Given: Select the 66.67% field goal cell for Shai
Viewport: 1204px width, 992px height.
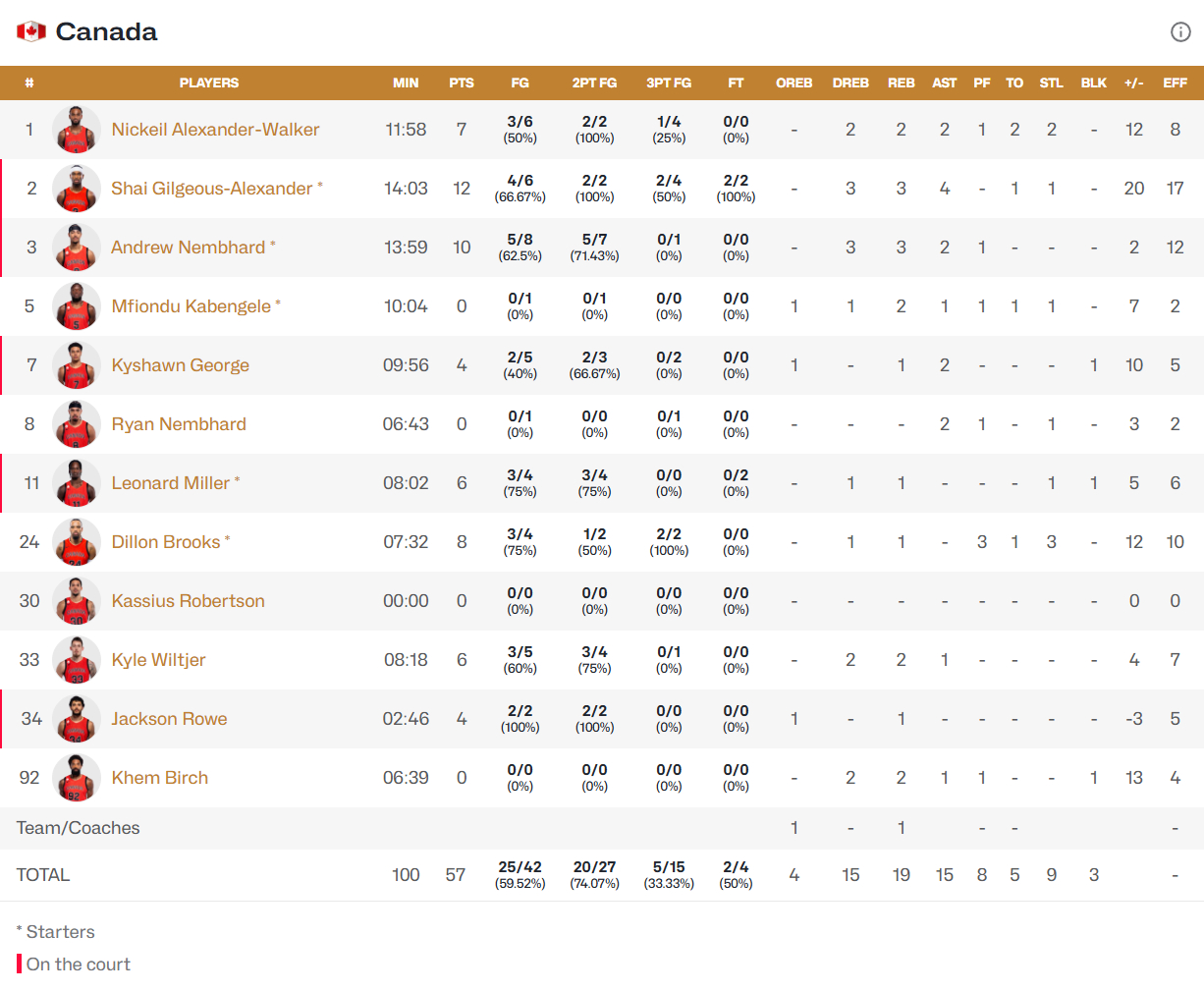Looking at the screenshot, I should (520, 189).
